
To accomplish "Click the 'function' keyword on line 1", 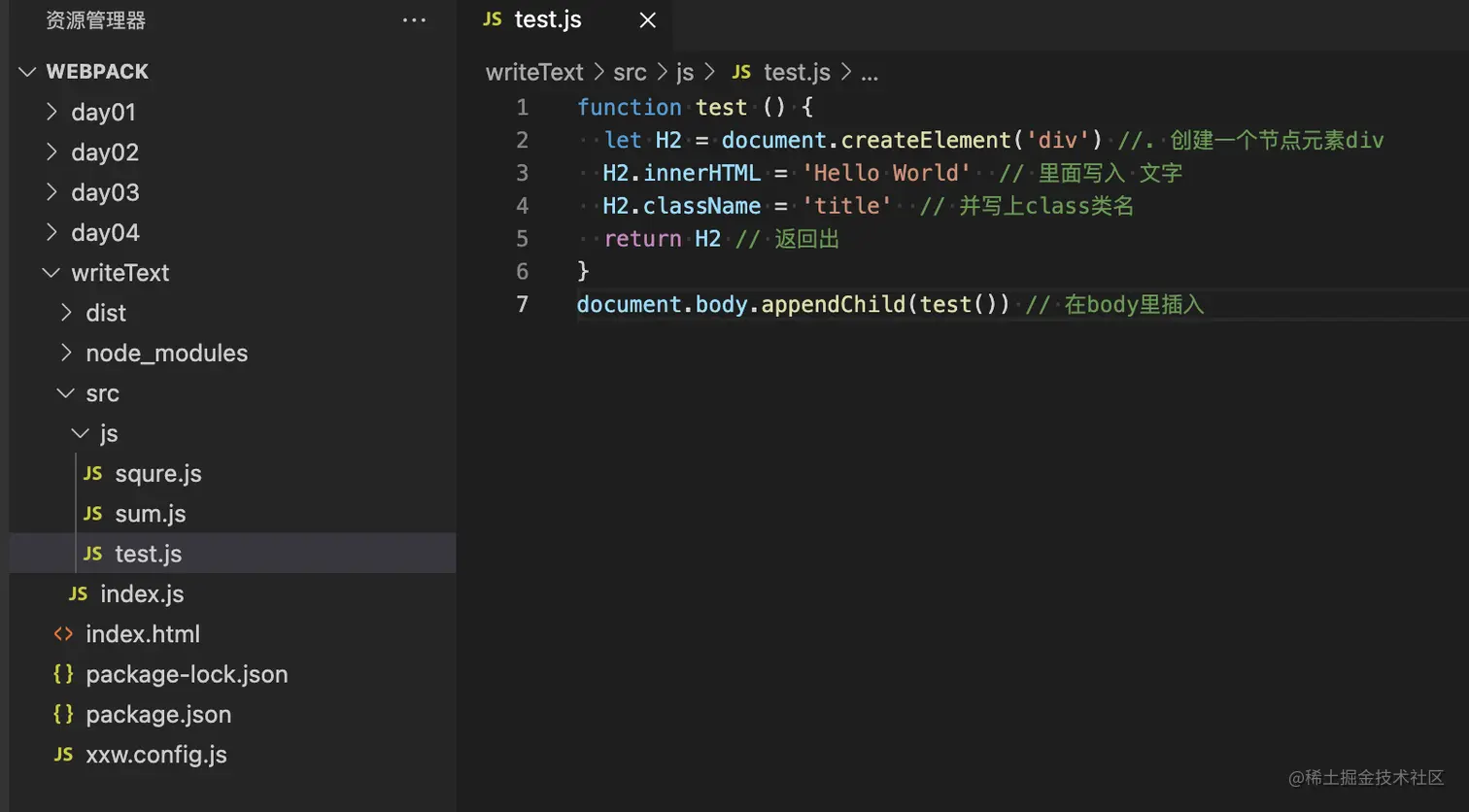I will click(630, 107).
